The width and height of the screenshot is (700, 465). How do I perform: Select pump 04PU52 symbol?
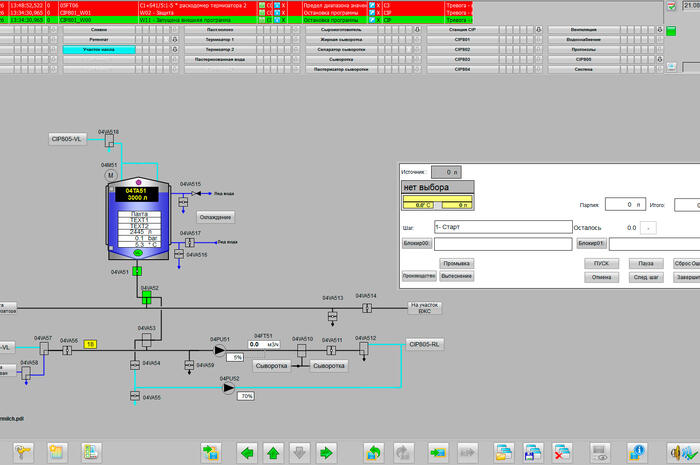coord(229,388)
